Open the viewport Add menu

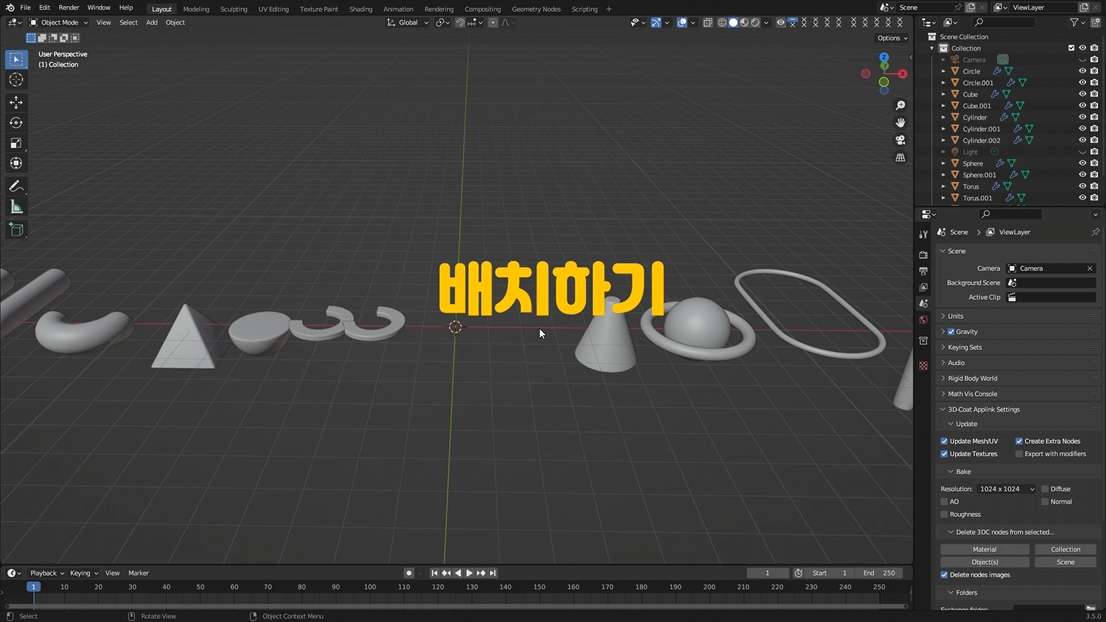(152, 23)
